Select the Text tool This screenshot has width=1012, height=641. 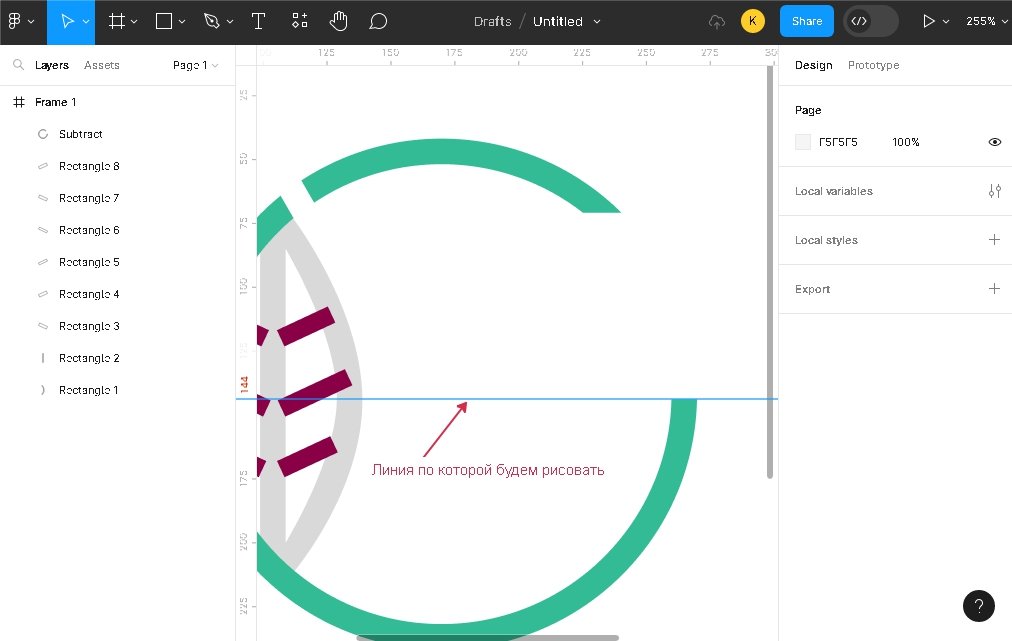click(x=258, y=21)
